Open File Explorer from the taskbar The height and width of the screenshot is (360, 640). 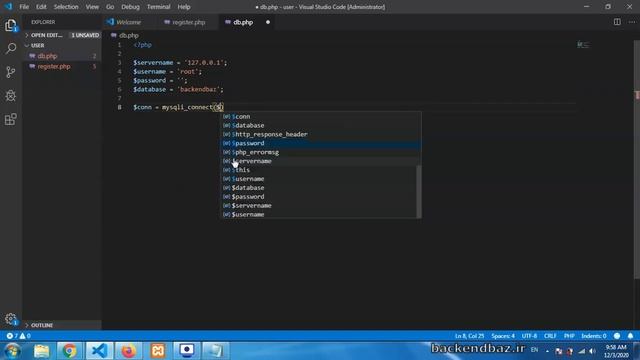tap(41, 351)
